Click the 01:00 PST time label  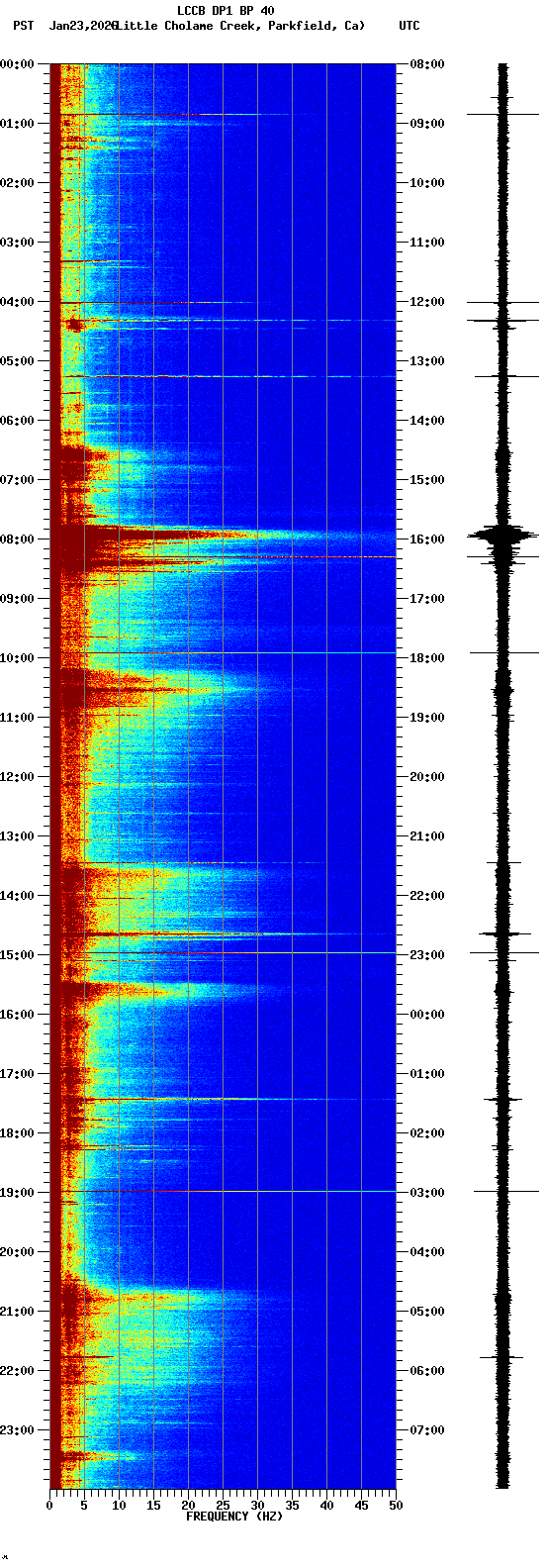18,124
